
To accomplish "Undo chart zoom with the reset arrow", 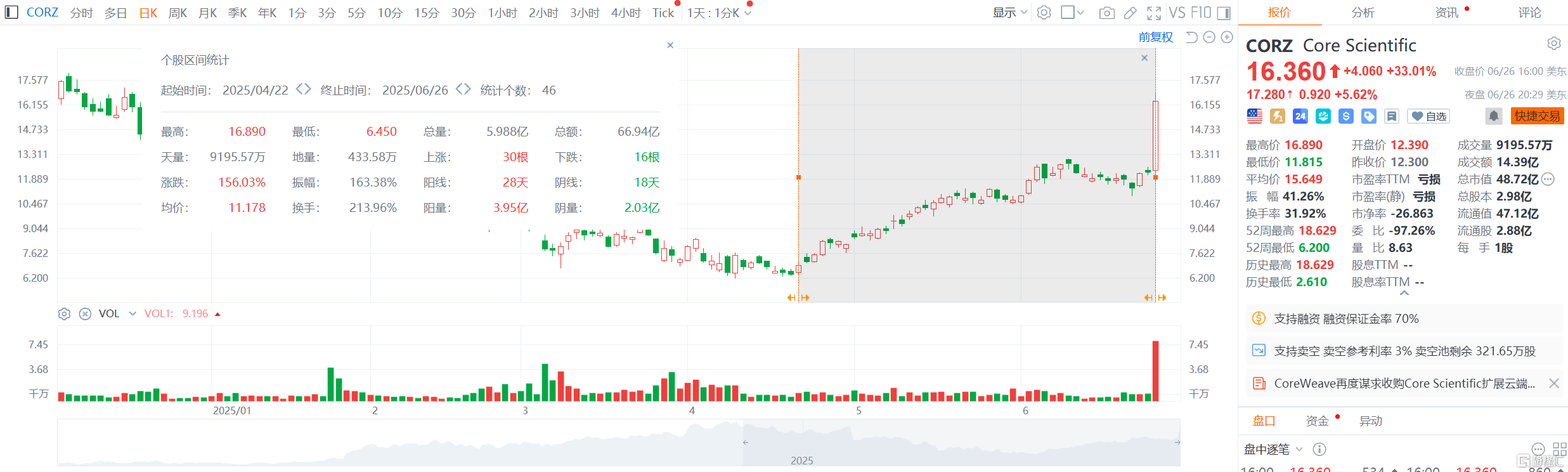I will [1191, 37].
